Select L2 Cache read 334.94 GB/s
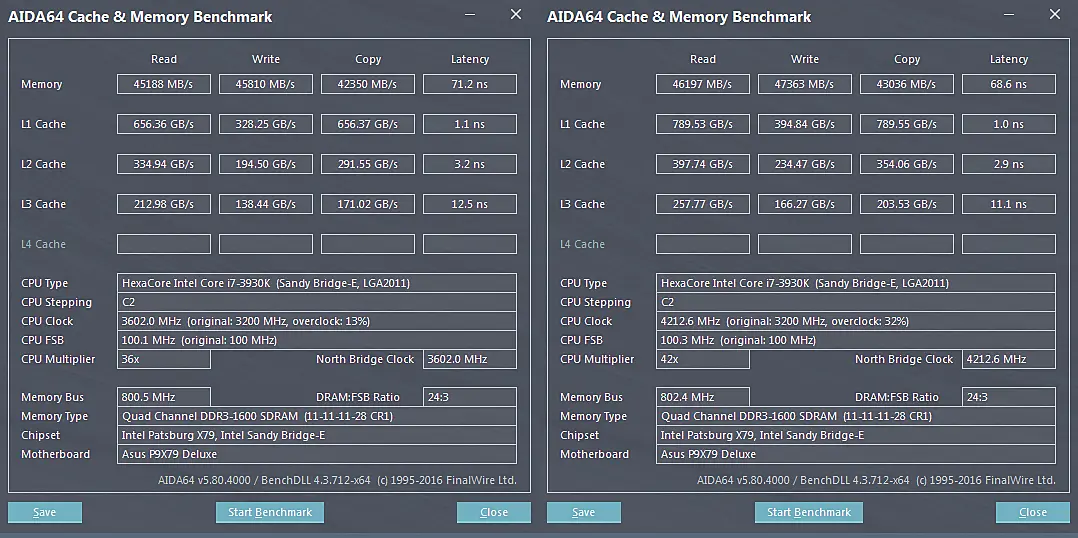The image size is (1078, 538). (x=164, y=164)
